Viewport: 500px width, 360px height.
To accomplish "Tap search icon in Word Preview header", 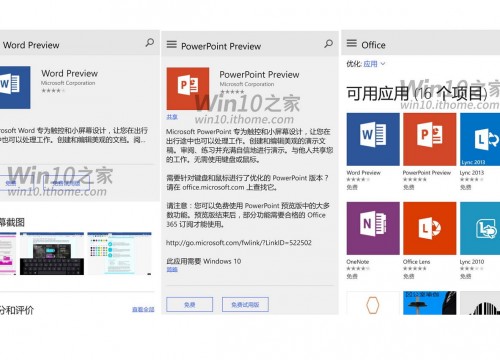I will [x=150, y=42].
